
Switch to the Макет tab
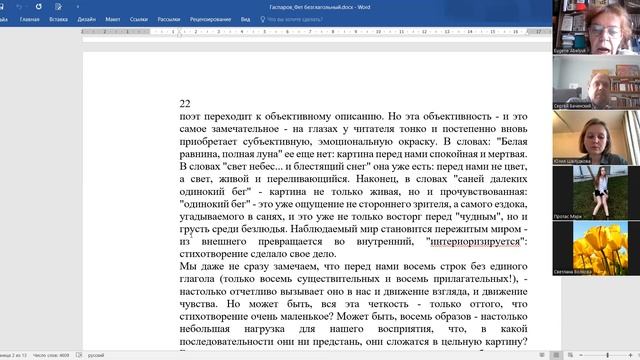pos(113,19)
